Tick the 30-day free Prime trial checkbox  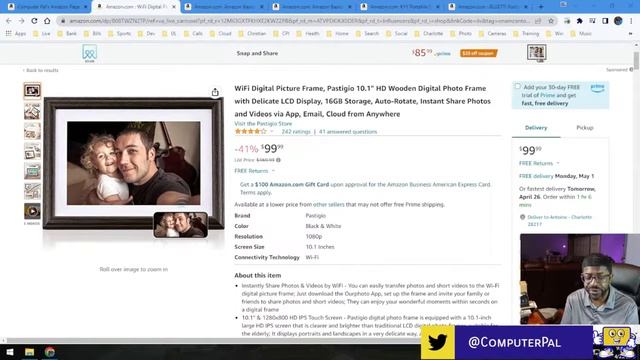(518, 87)
